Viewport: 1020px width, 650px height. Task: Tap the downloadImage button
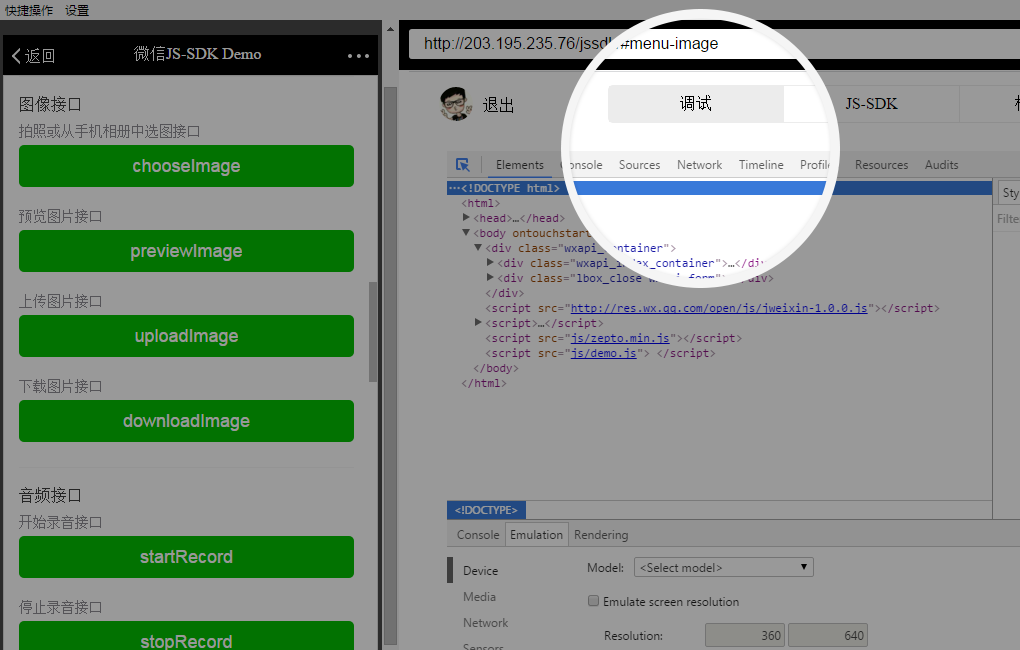coord(186,421)
